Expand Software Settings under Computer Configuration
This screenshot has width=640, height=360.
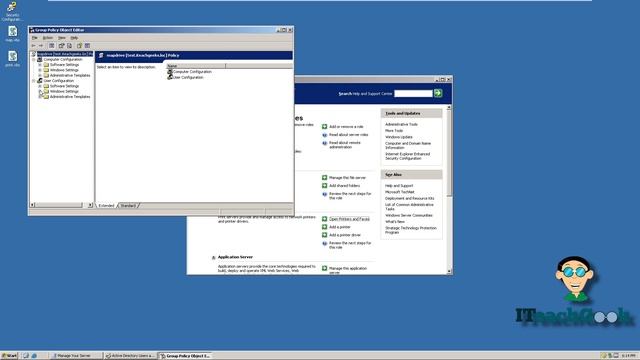(x=40, y=65)
